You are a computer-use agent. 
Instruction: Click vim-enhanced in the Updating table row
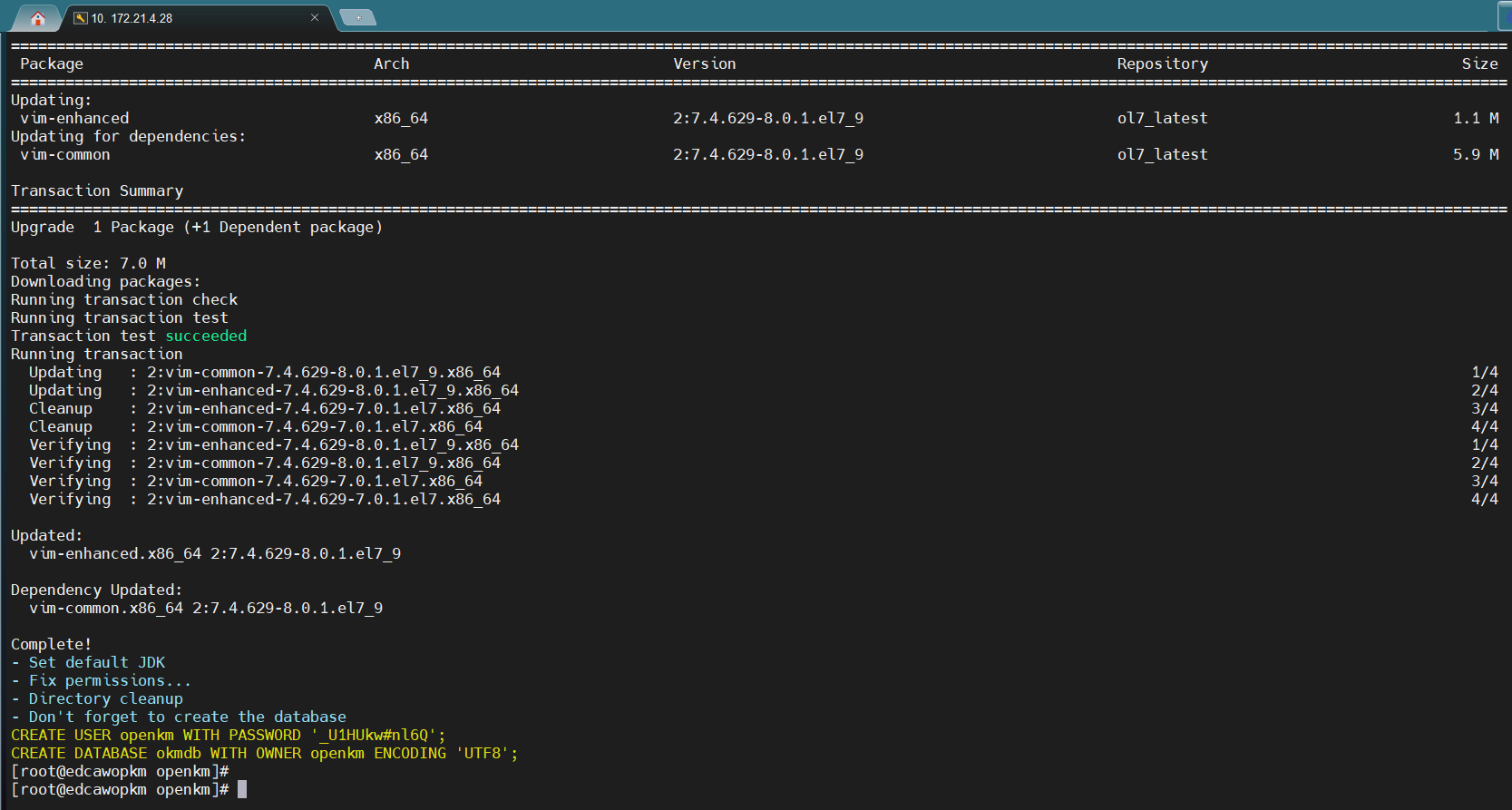pos(74,118)
